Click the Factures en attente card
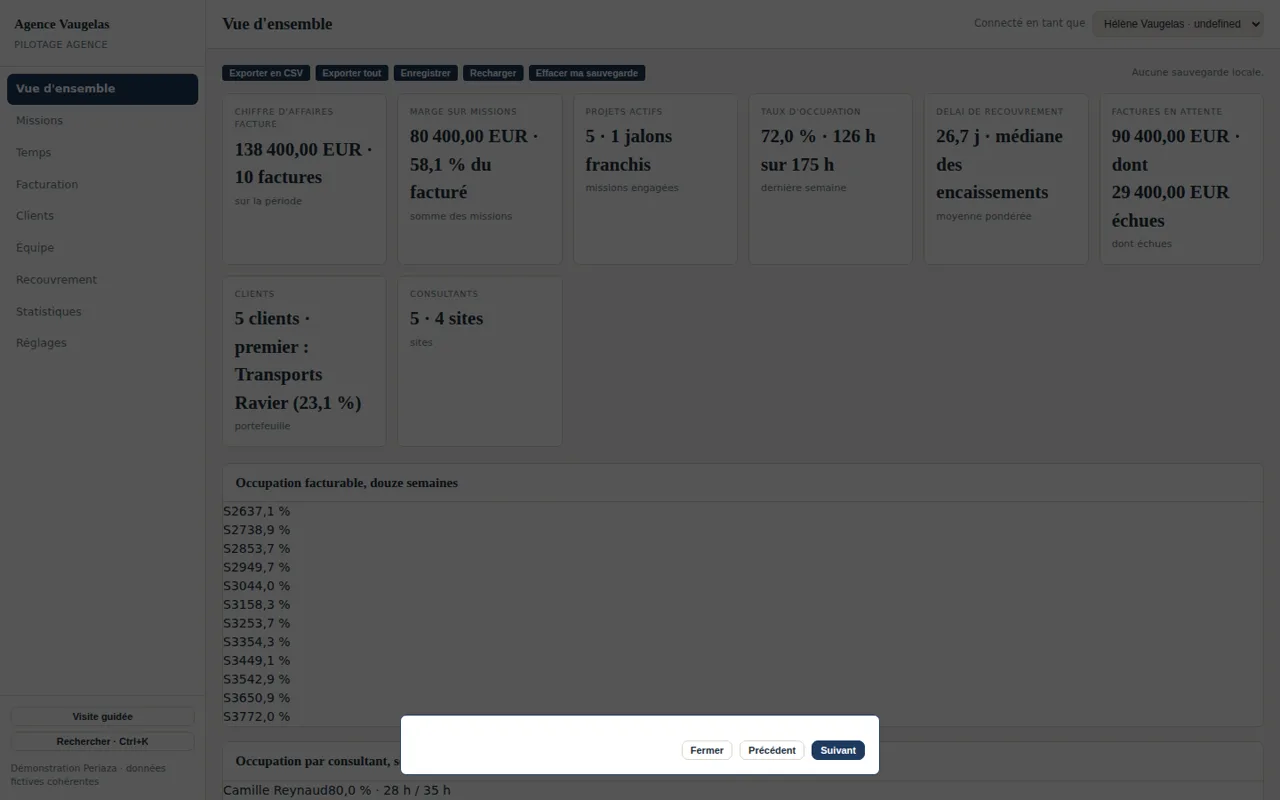This screenshot has width=1280, height=800. (1181, 179)
